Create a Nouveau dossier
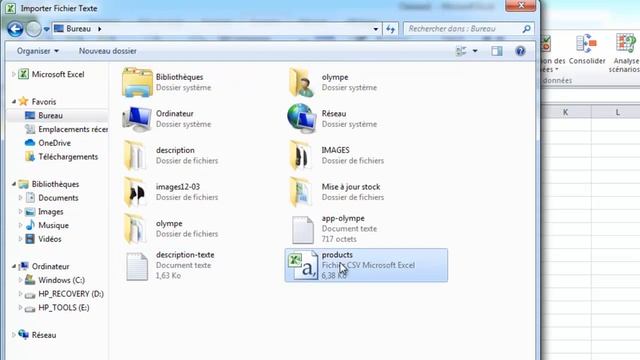This screenshot has height=360, width=640. pyautogui.click(x=108, y=51)
